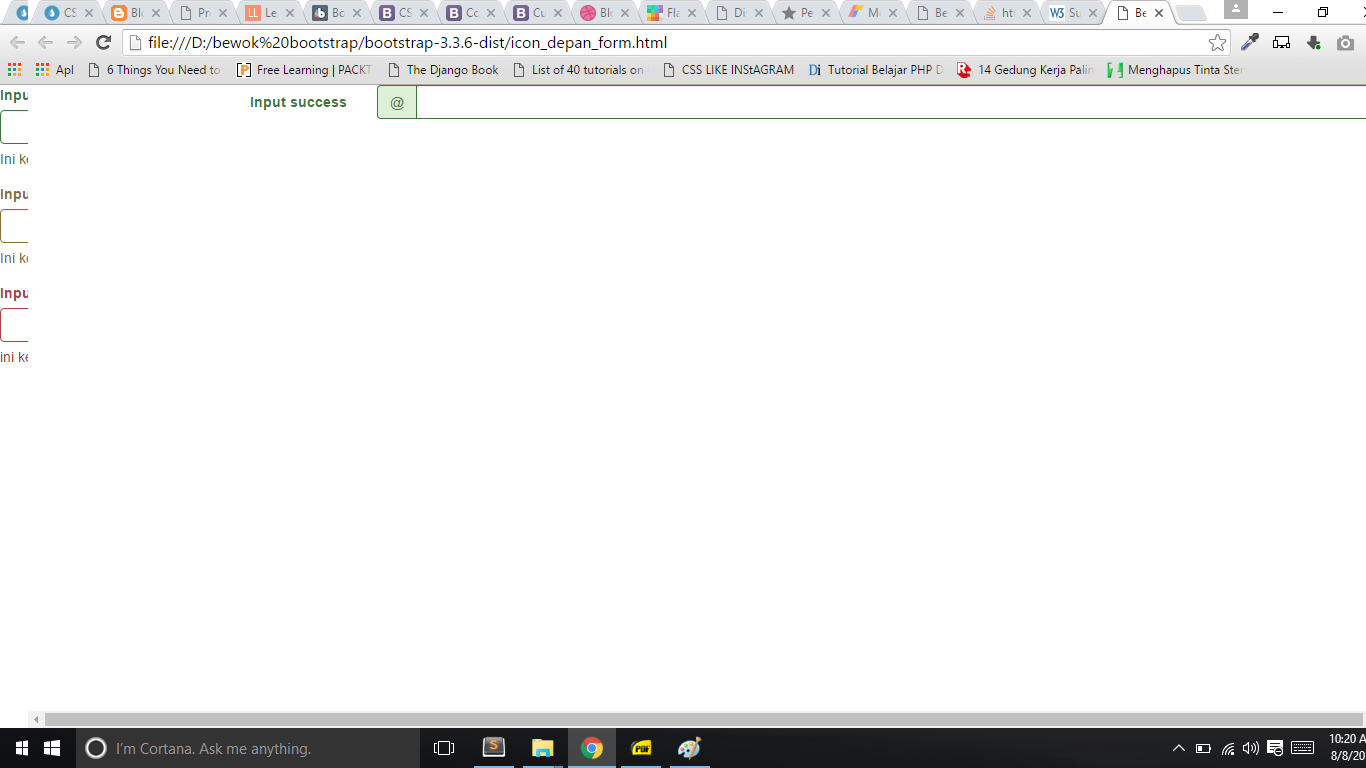The height and width of the screenshot is (768, 1366).
Task: Click the Chrome taskbar icon
Action: (592, 748)
